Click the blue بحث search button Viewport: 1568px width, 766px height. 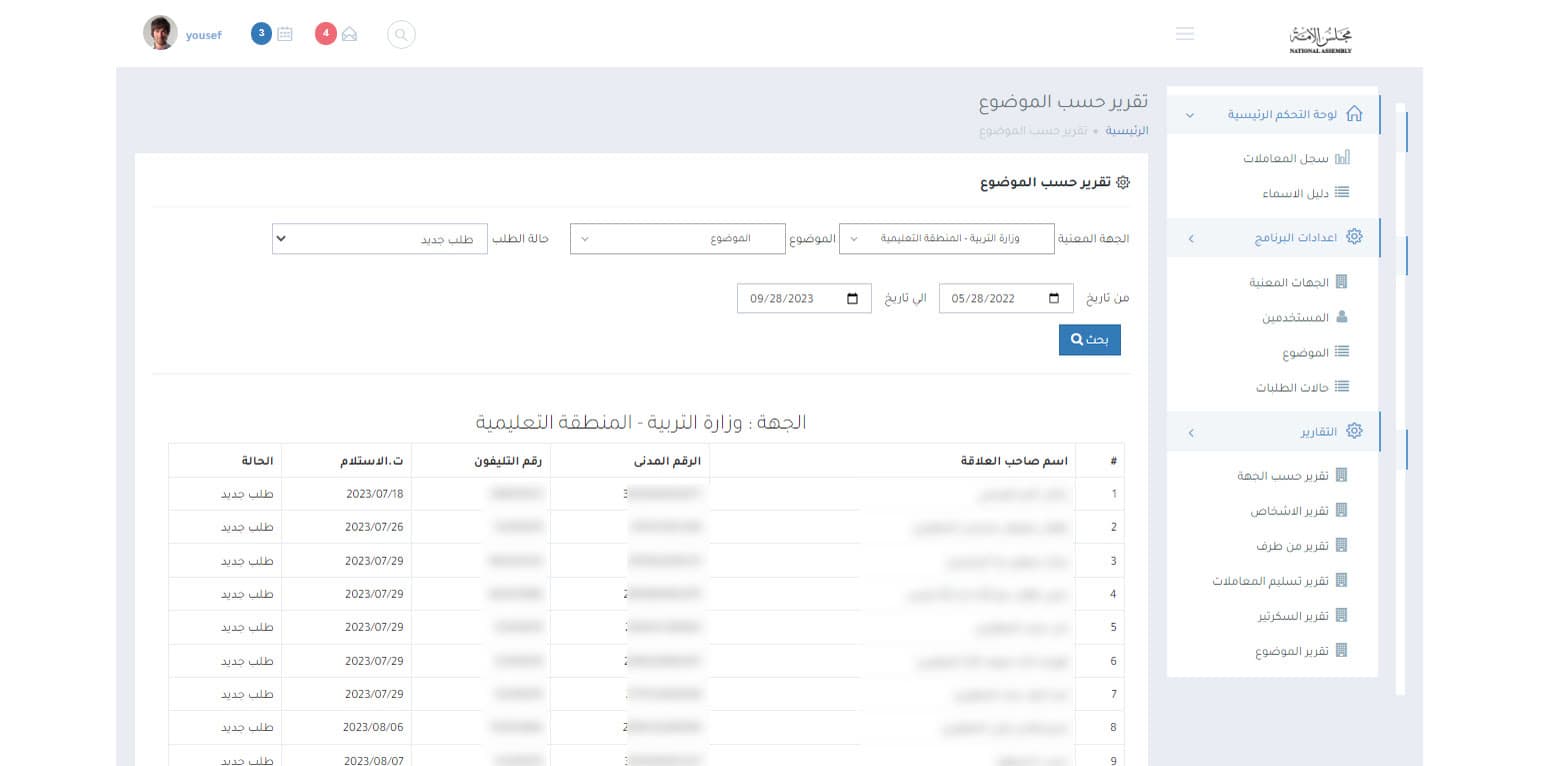click(1090, 340)
